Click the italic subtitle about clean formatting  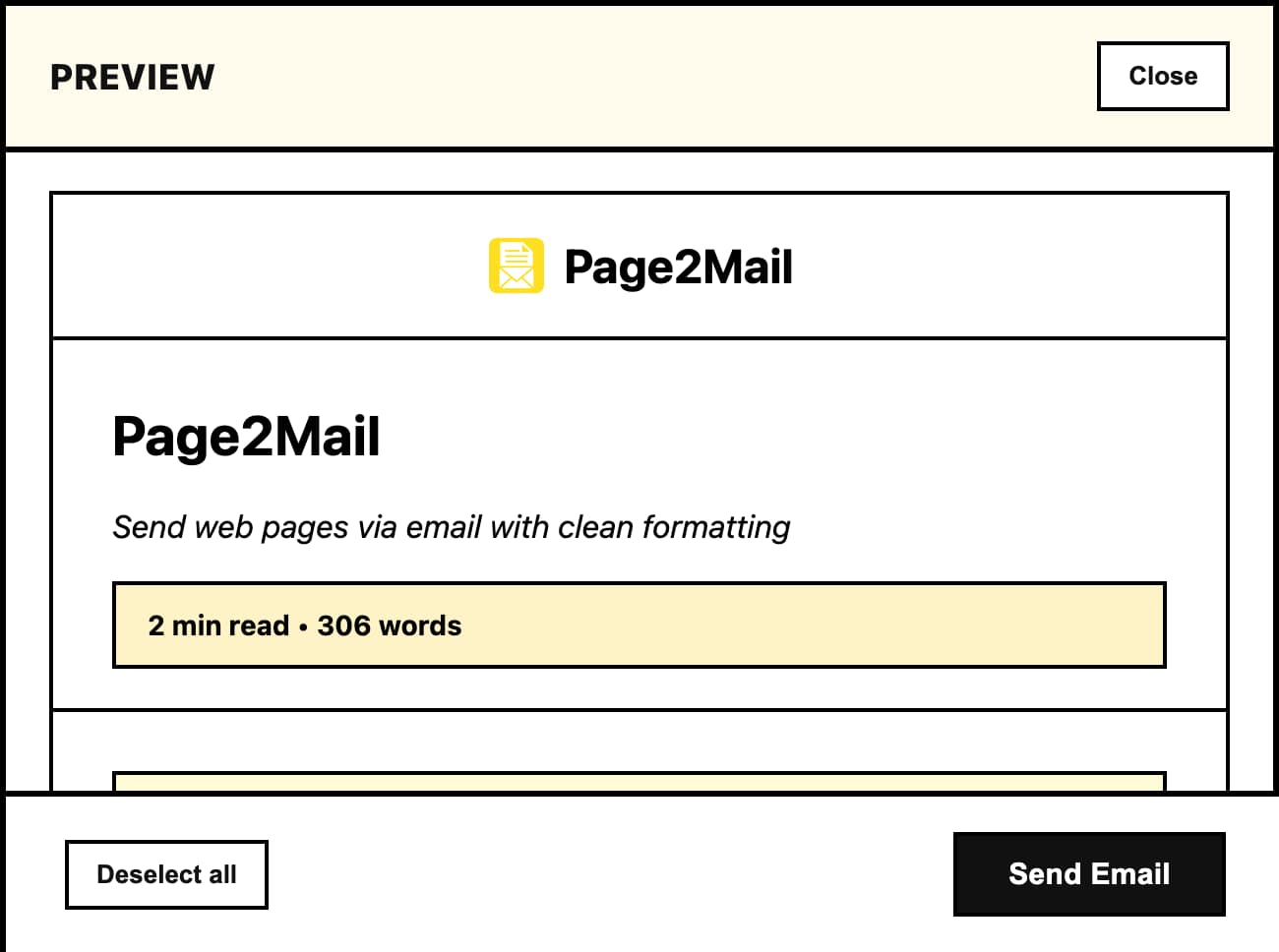pyautogui.click(x=451, y=527)
